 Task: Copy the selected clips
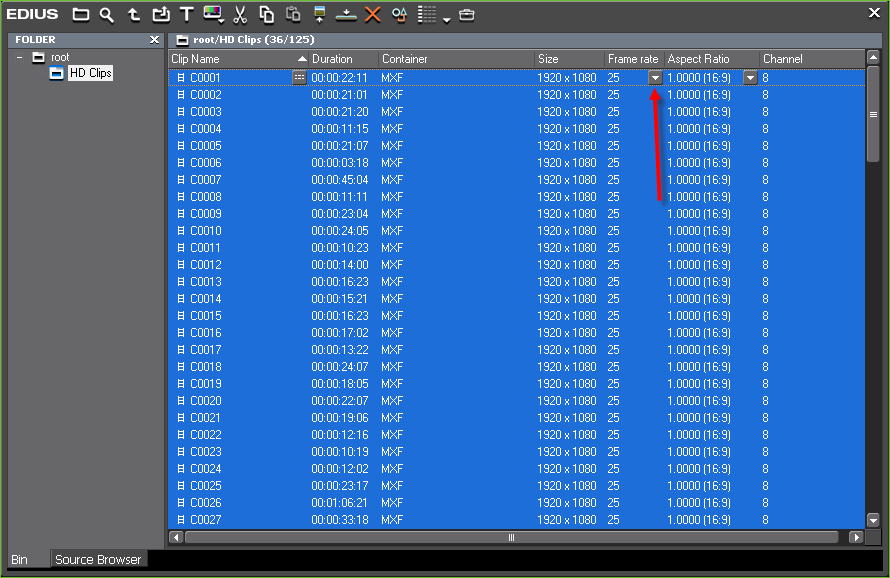click(x=266, y=15)
